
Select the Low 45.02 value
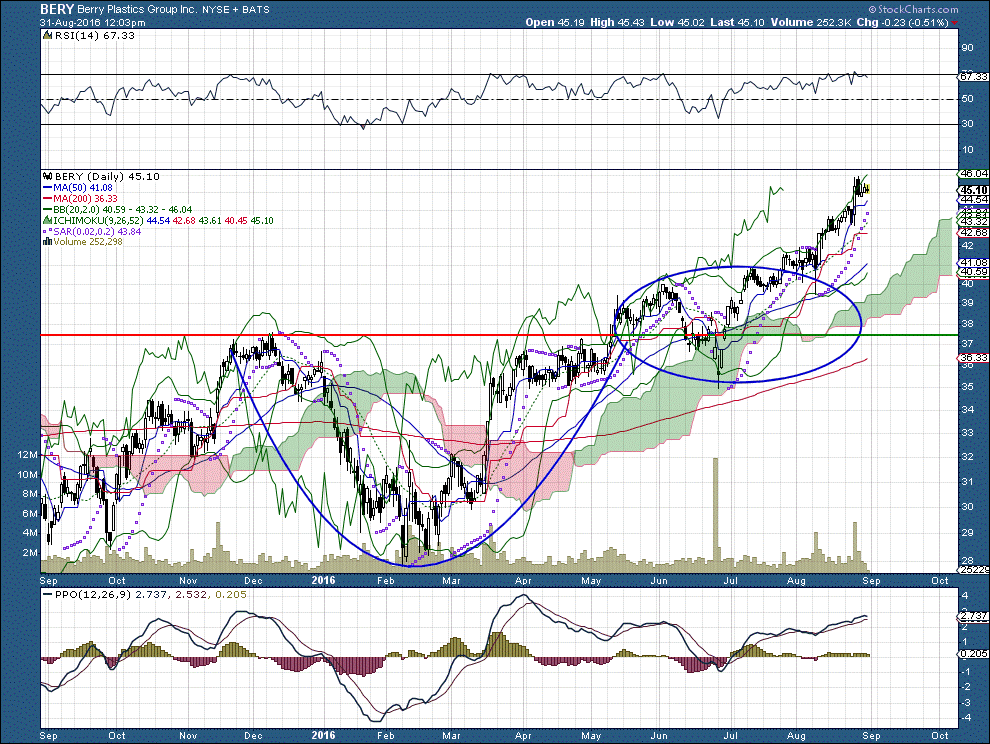click(677, 22)
